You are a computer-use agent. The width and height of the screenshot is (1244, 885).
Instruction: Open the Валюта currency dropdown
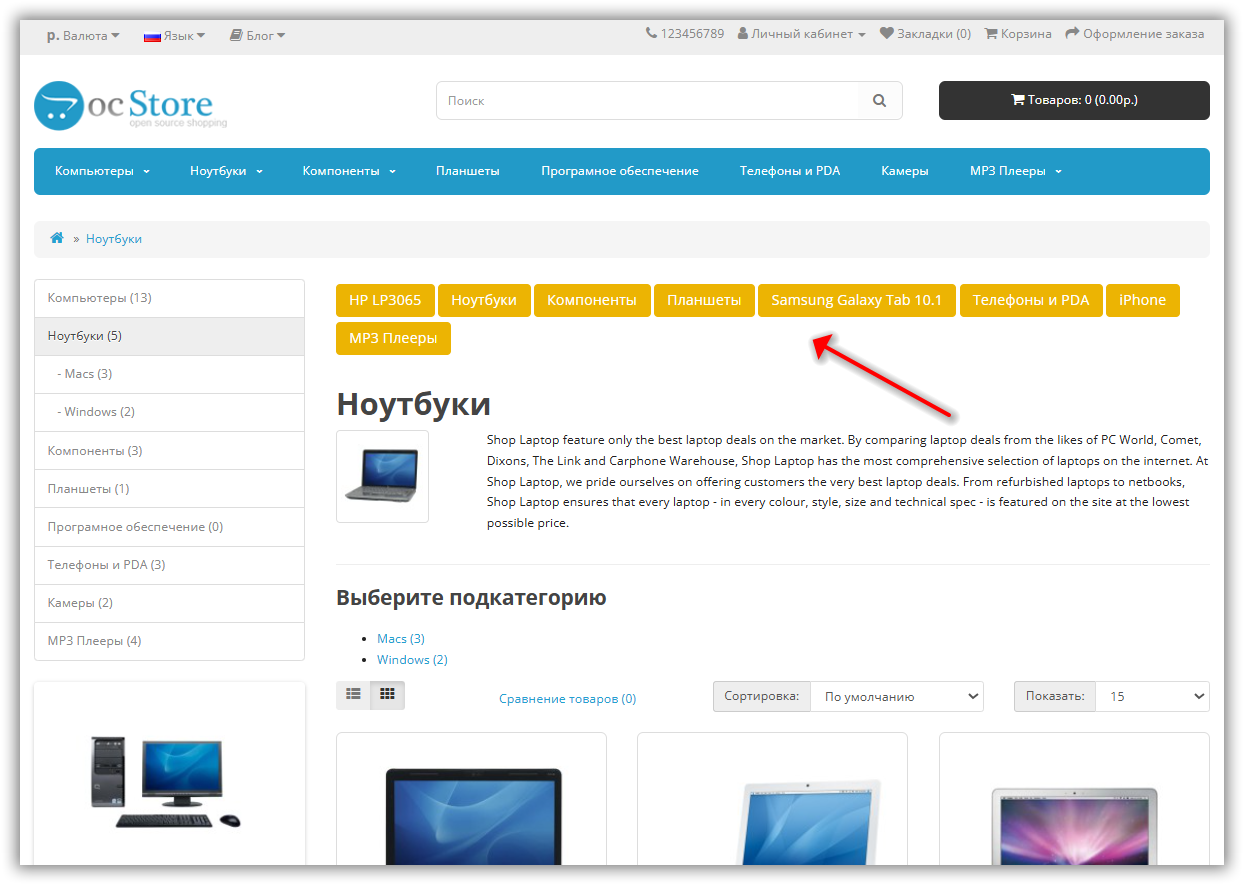pos(83,35)
